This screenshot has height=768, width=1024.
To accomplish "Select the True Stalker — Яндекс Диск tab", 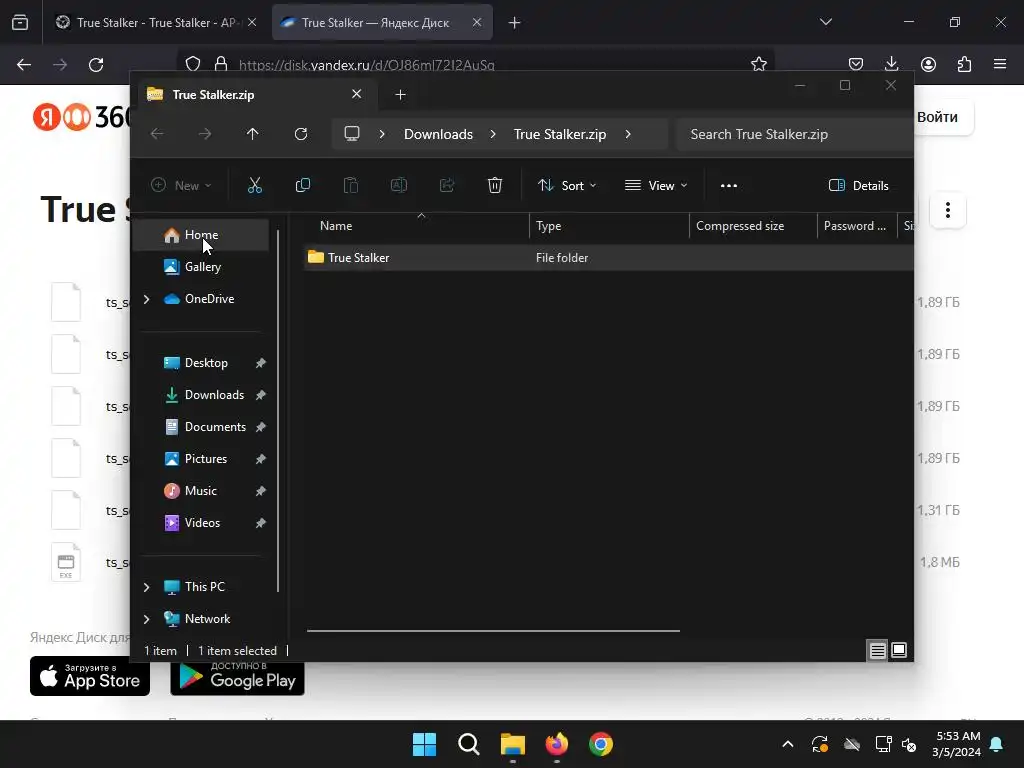I will click(382, 22).
